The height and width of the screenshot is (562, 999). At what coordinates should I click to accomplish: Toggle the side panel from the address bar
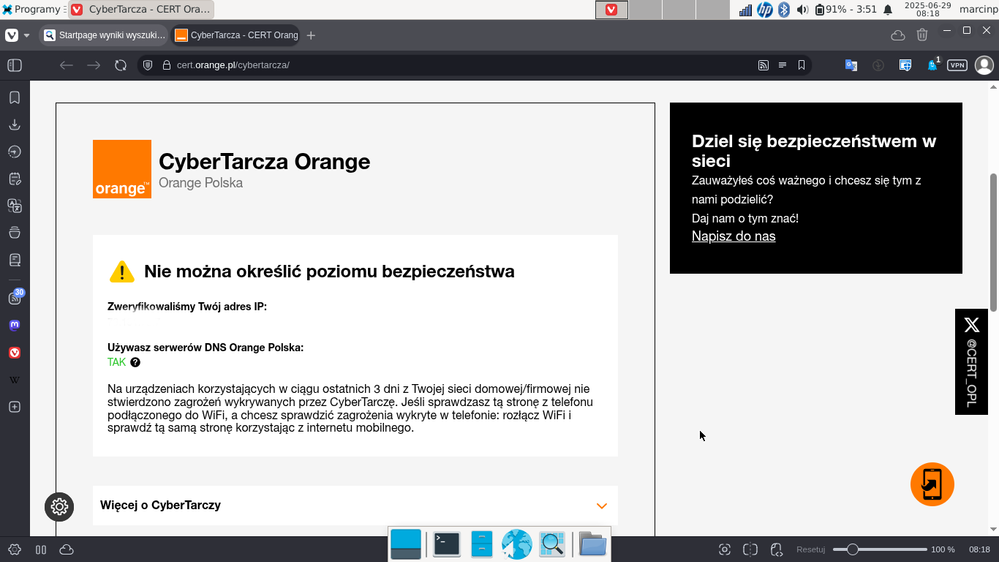pyautogui.click(x=15, y=65)
